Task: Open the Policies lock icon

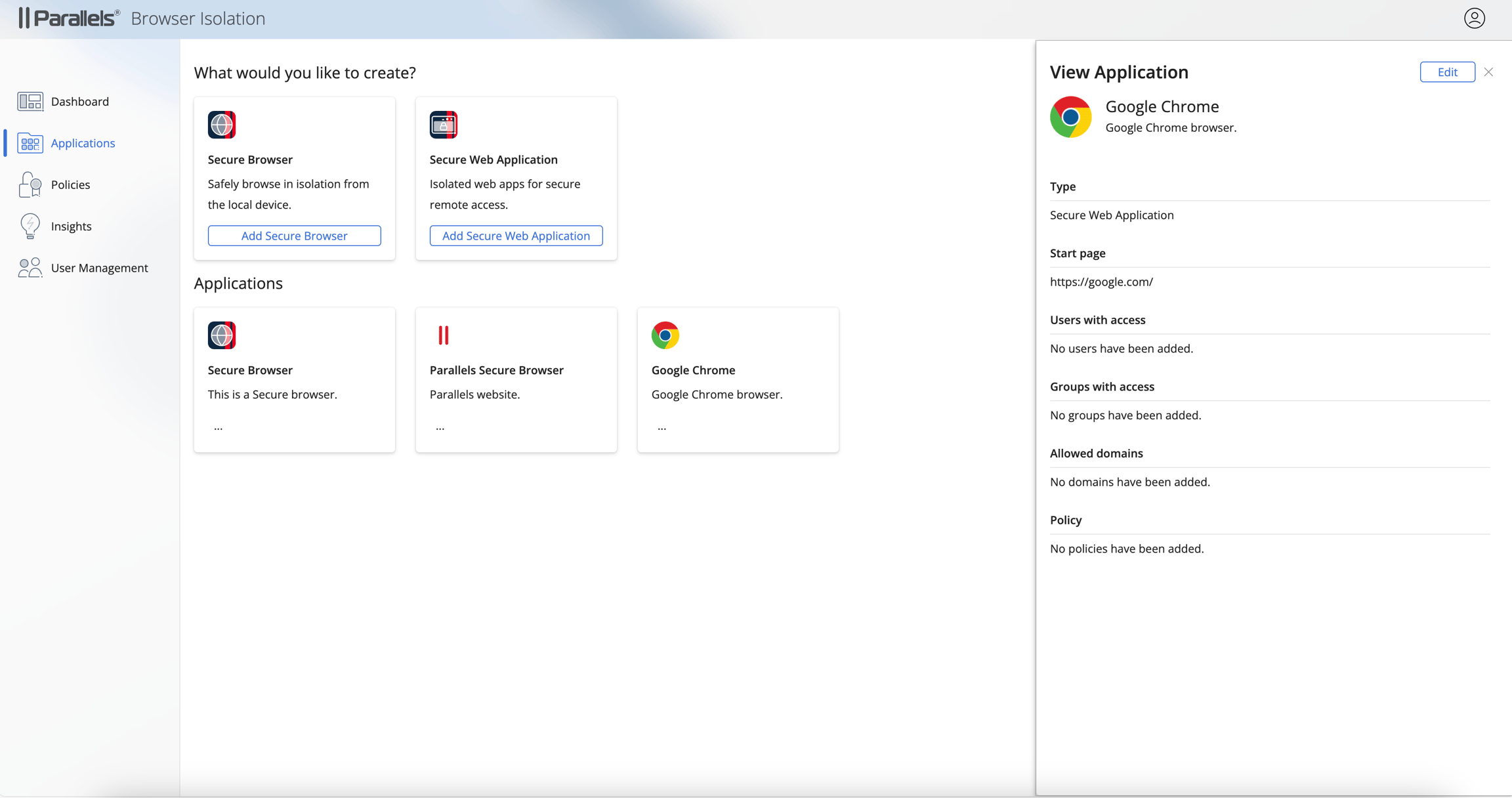Action: tap(30, 184)
